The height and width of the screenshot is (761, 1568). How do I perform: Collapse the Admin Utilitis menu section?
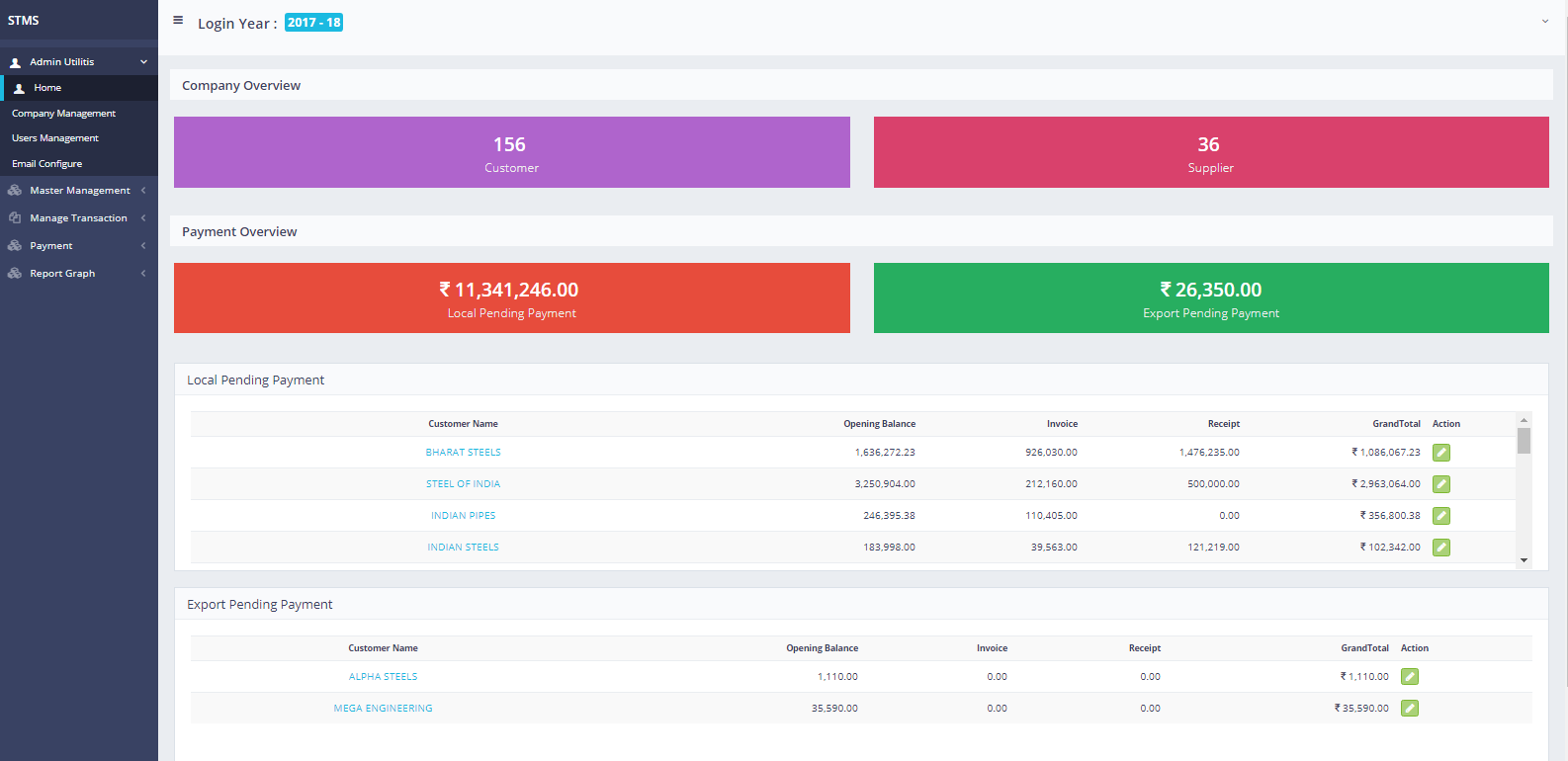point(143,62)
